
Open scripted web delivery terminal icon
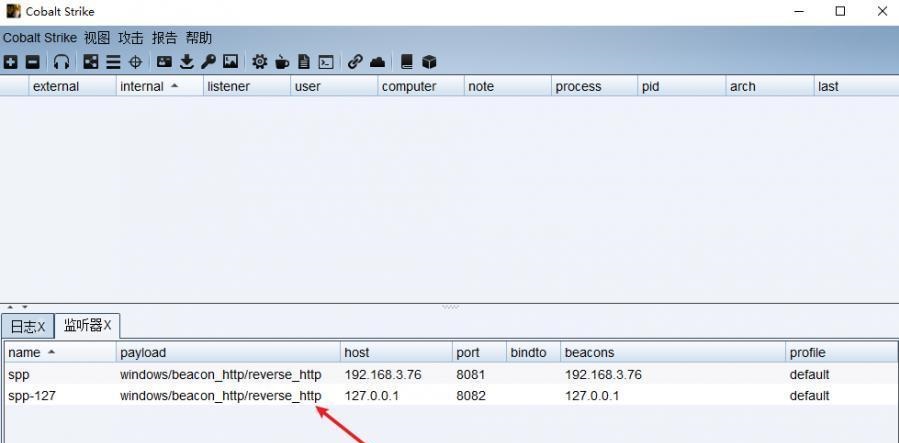coord(326,62)
